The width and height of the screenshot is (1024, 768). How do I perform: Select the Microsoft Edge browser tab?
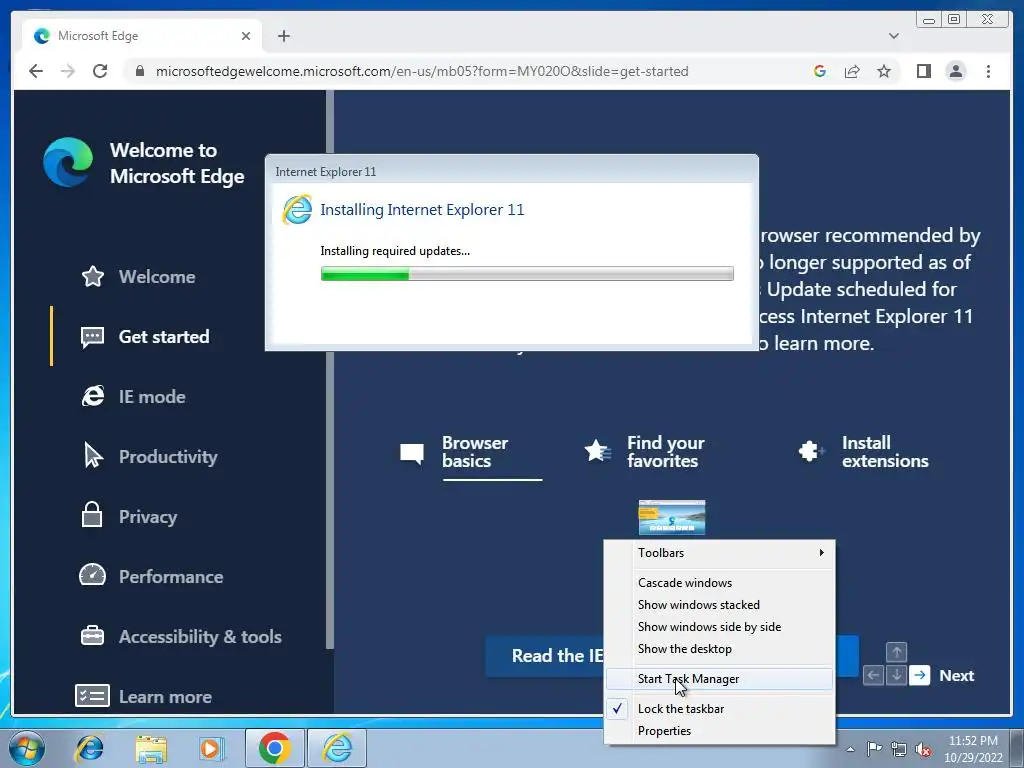tap(142, 36)
